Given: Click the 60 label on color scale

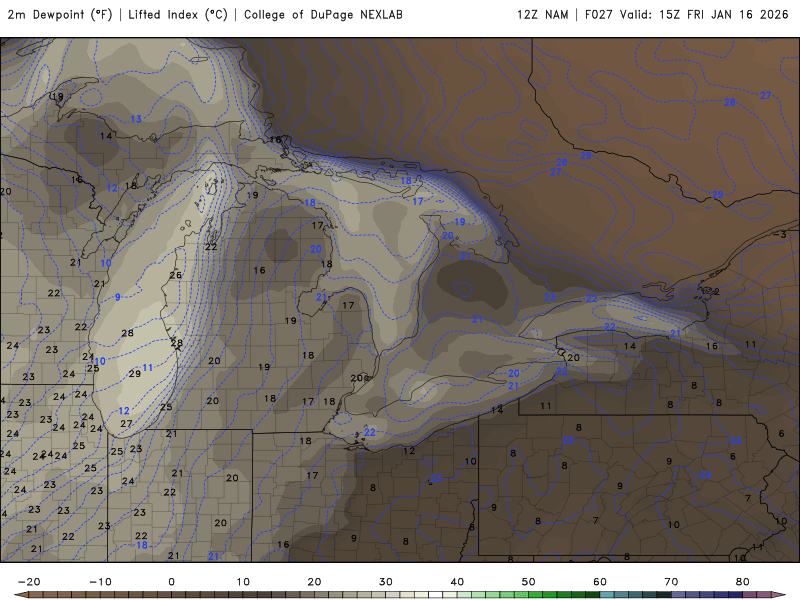Looking at the screenshot, I should (600, 582).
